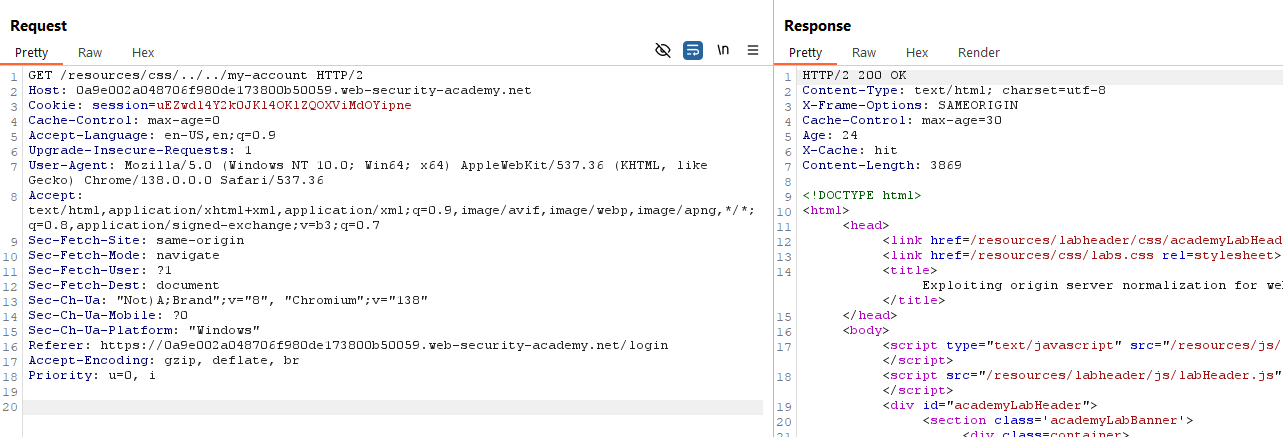The height and width of the screenshot is (437, 1283).
Task: Open the Request panel hamburger menu
Action: pyautogui.click(x=753, y=51)
